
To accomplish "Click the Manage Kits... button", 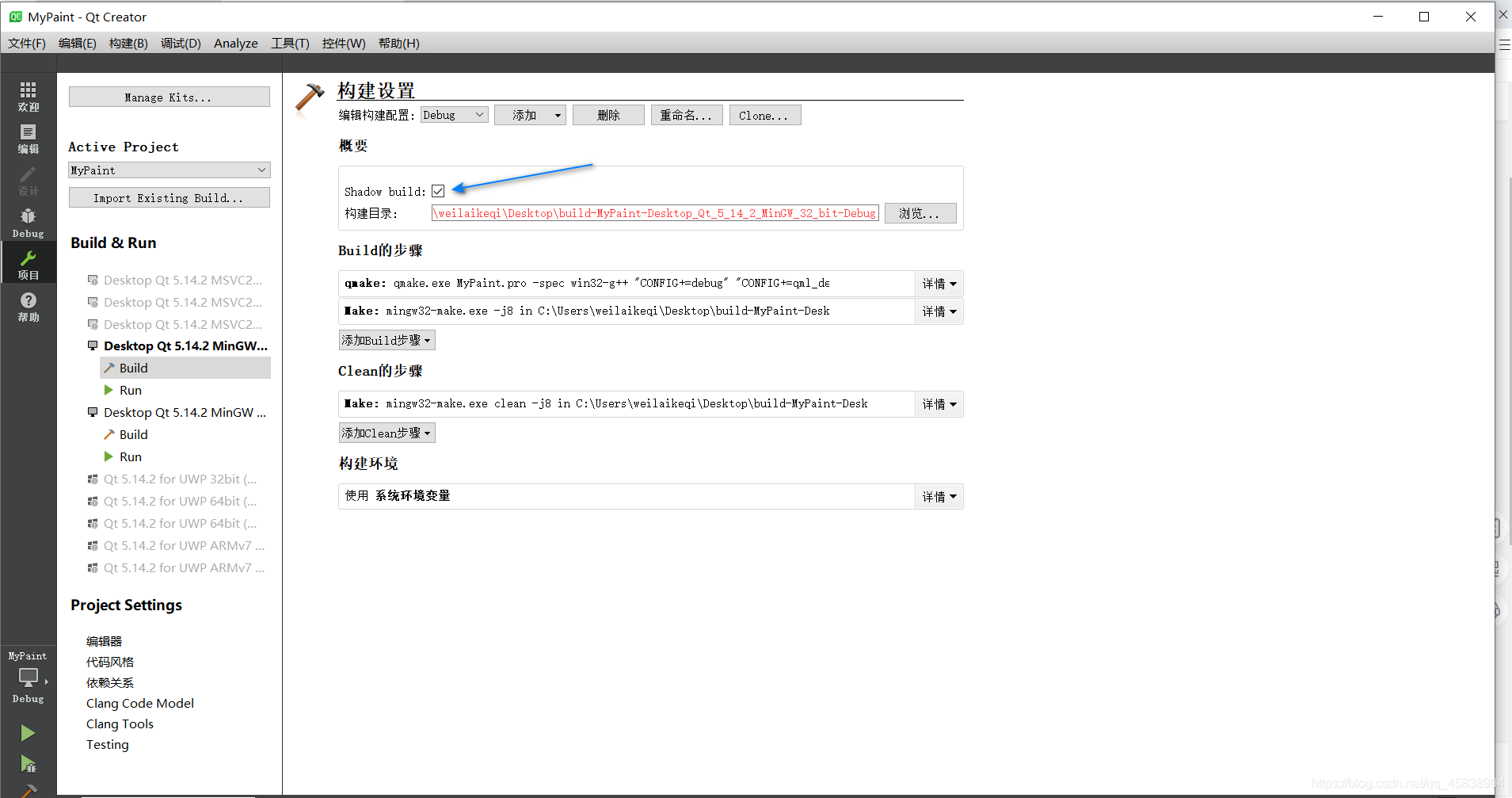I will [x=169, y=97].
